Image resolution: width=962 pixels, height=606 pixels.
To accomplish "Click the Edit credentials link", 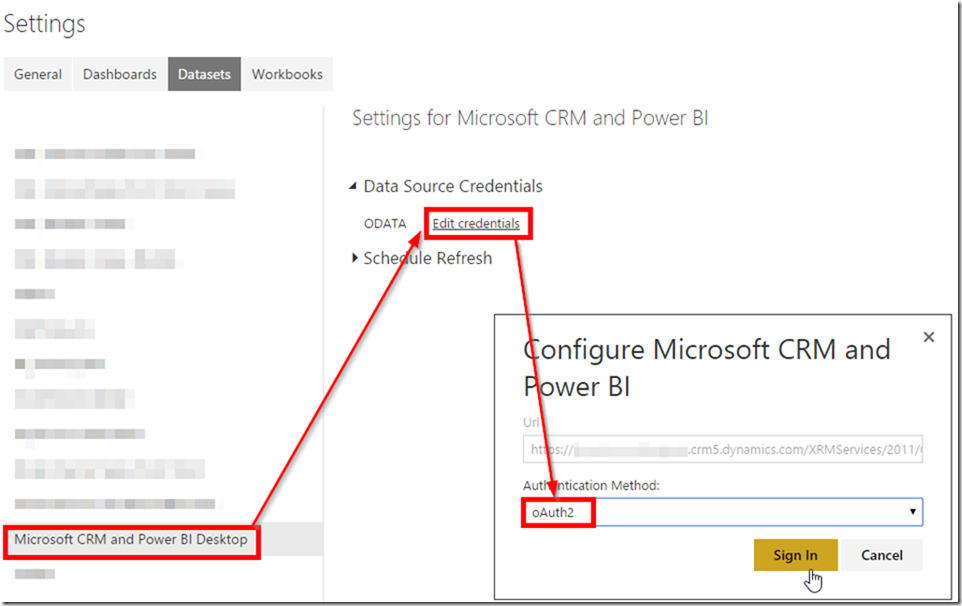I will tap(476, 224).
